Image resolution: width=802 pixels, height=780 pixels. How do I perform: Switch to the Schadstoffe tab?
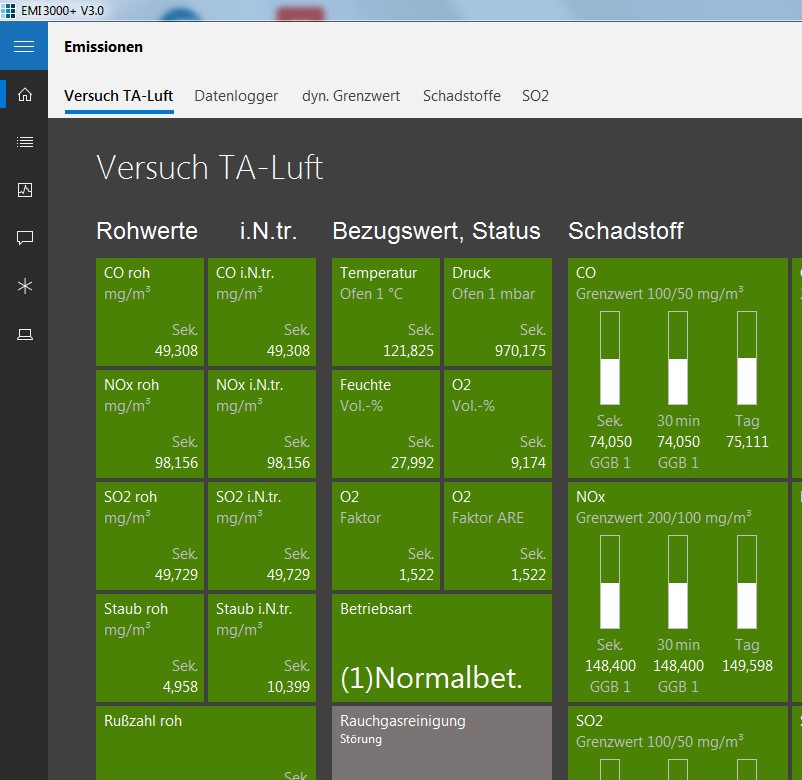click(461, 96)
